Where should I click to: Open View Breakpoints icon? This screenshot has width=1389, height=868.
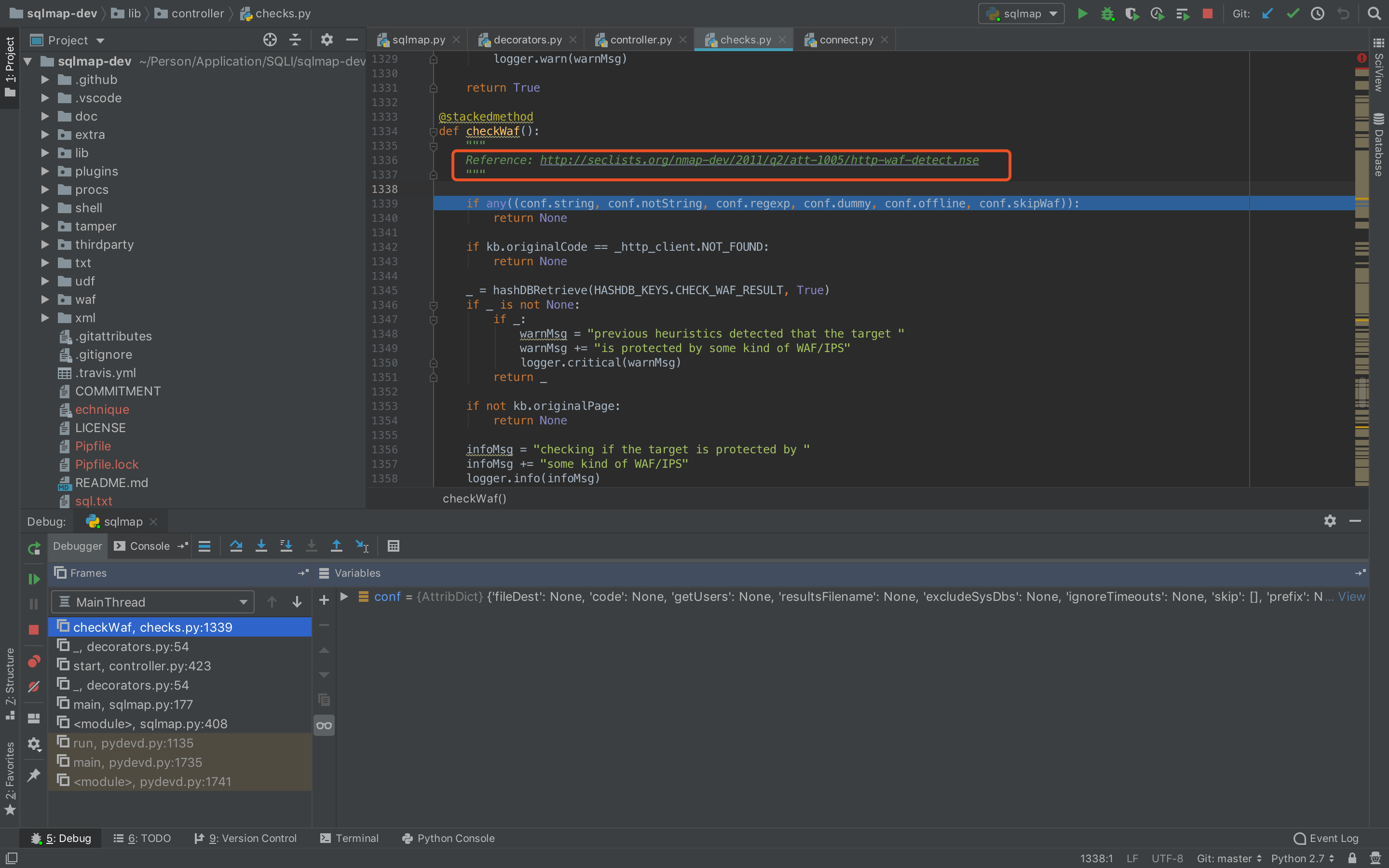[34, 661]
